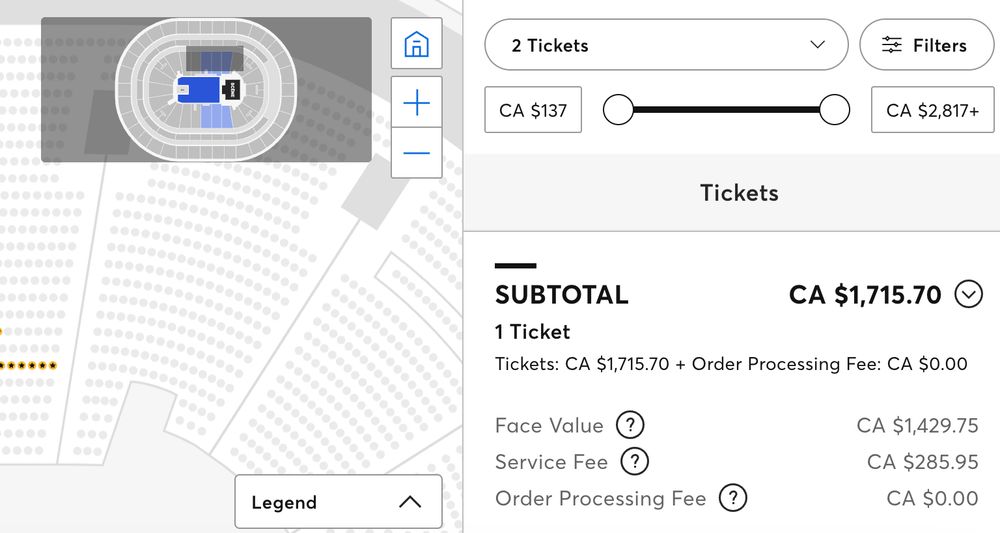Click the venue overview mini map
The height and width of the screenshot is (533, 1000).
pos(206,89)
